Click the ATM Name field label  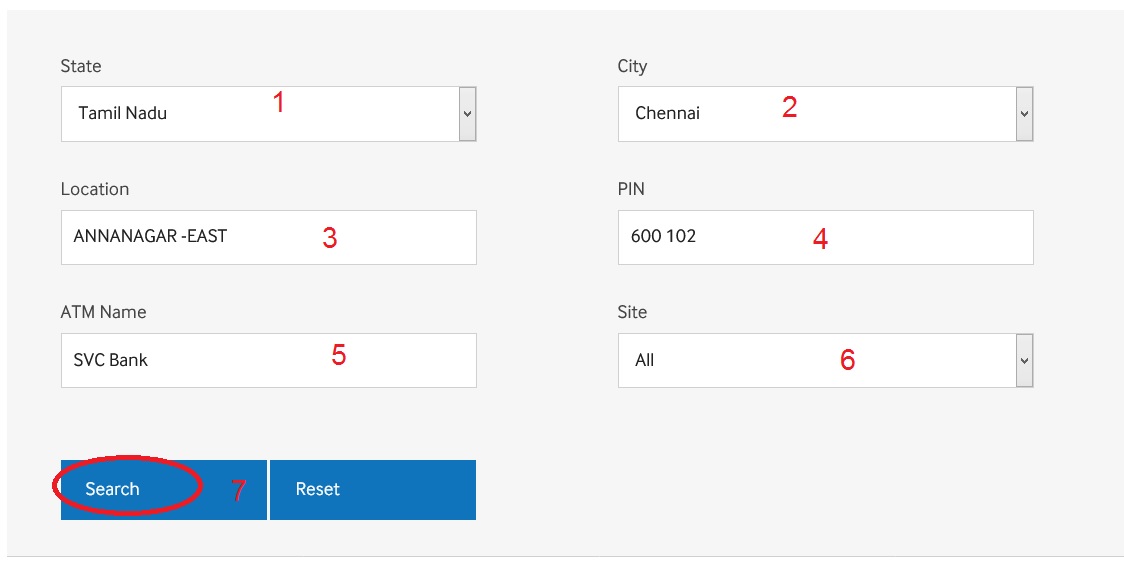tap(103, 312)
